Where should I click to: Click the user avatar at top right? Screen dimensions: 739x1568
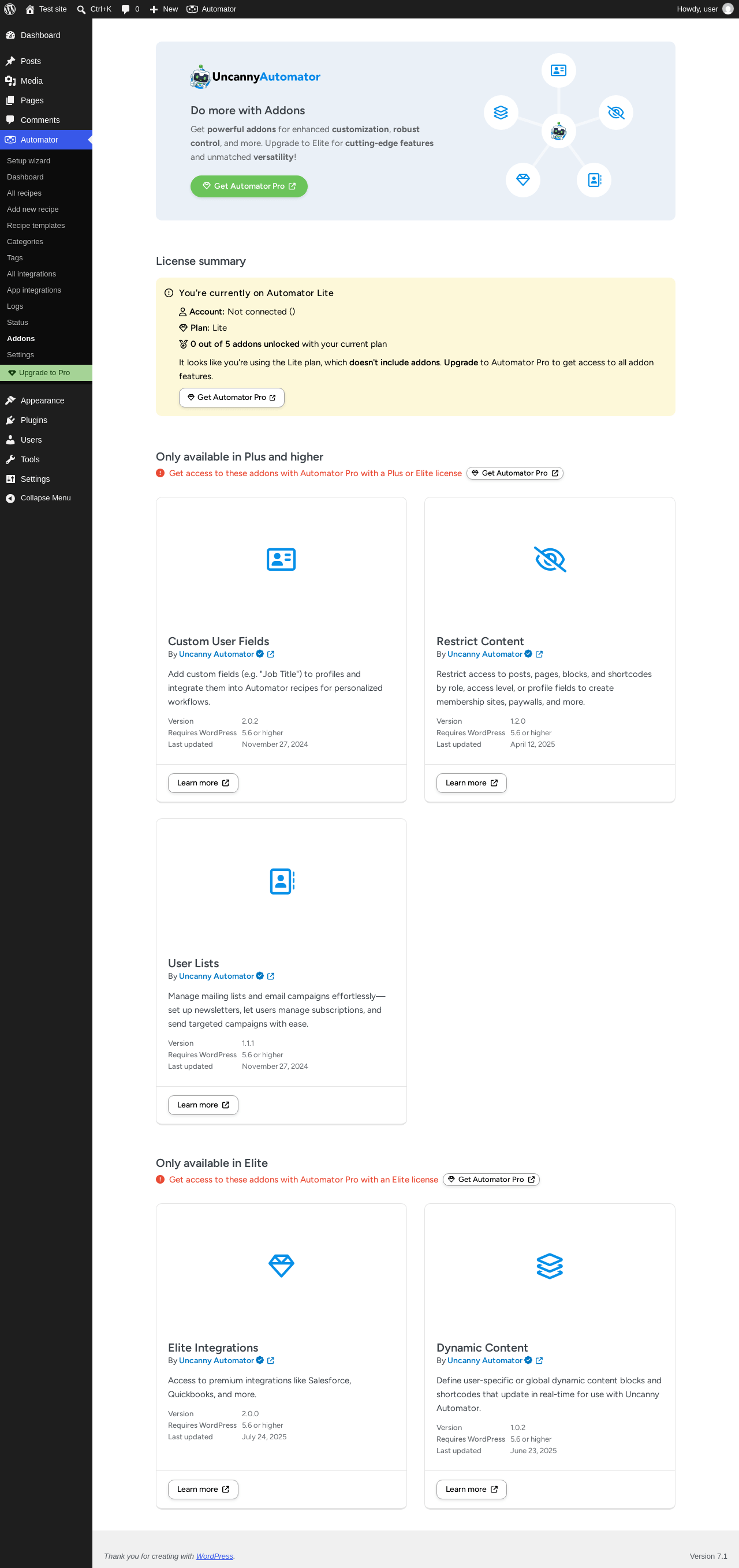pyautogui.click(x=727, y=9)
